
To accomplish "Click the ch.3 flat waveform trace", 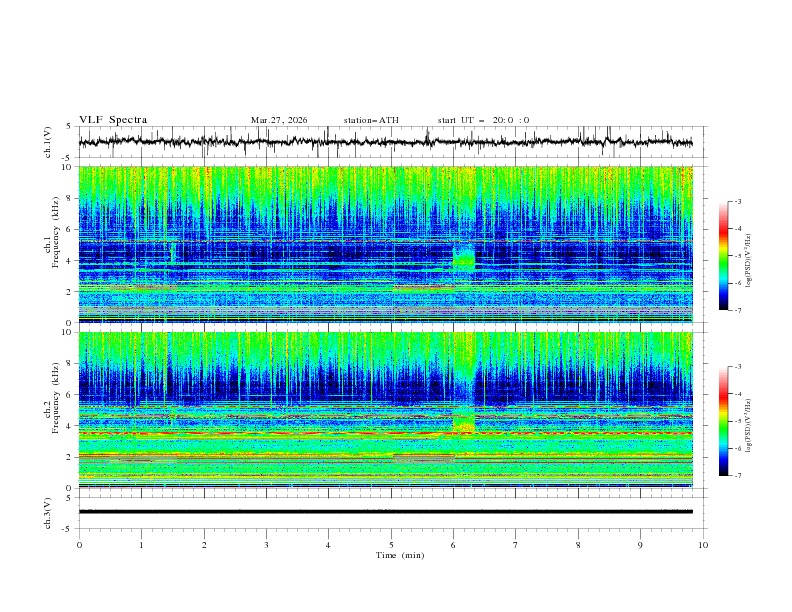I will click(x=385, y=512).
